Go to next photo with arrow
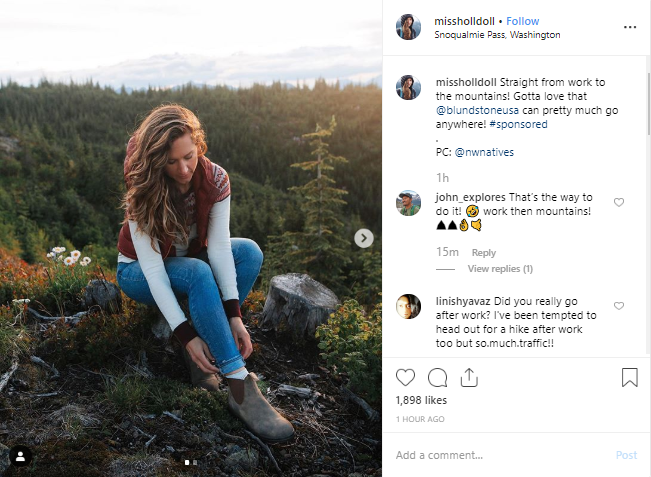Image resolution: width=651 pixels, height=477 pixels. click(364, 238)
